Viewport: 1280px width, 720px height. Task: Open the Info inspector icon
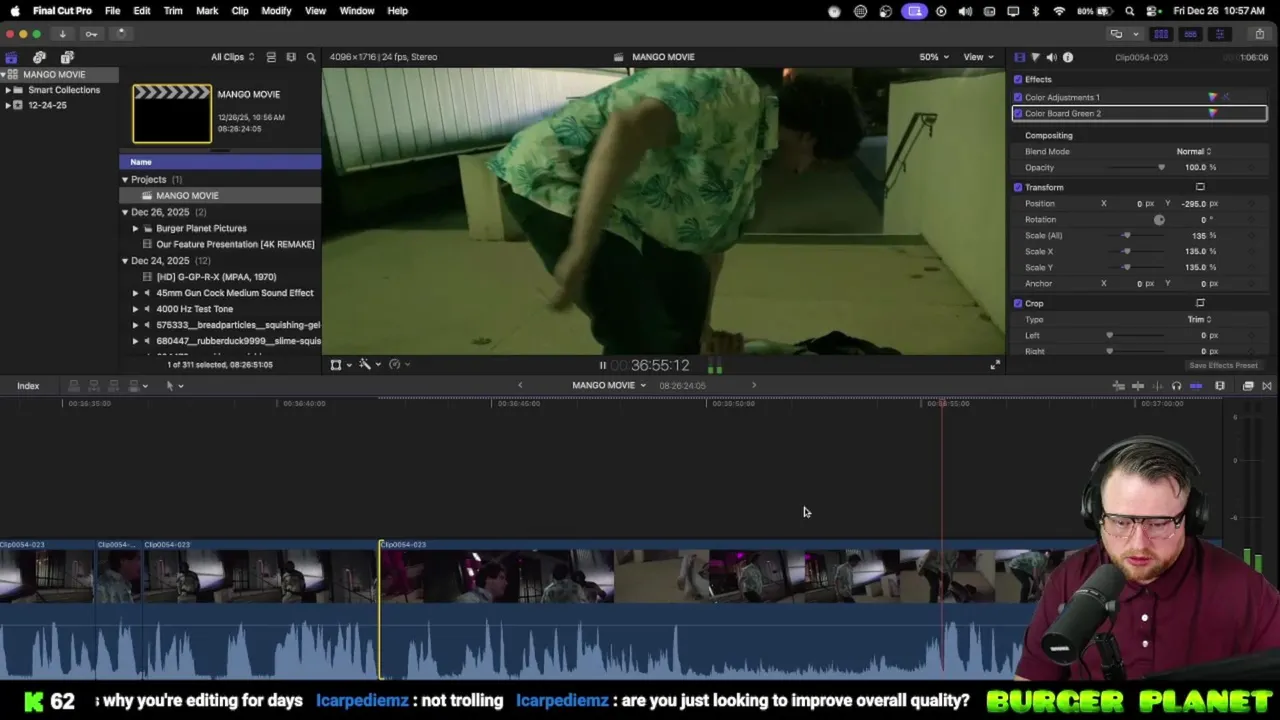click(x=1068, y=57)
